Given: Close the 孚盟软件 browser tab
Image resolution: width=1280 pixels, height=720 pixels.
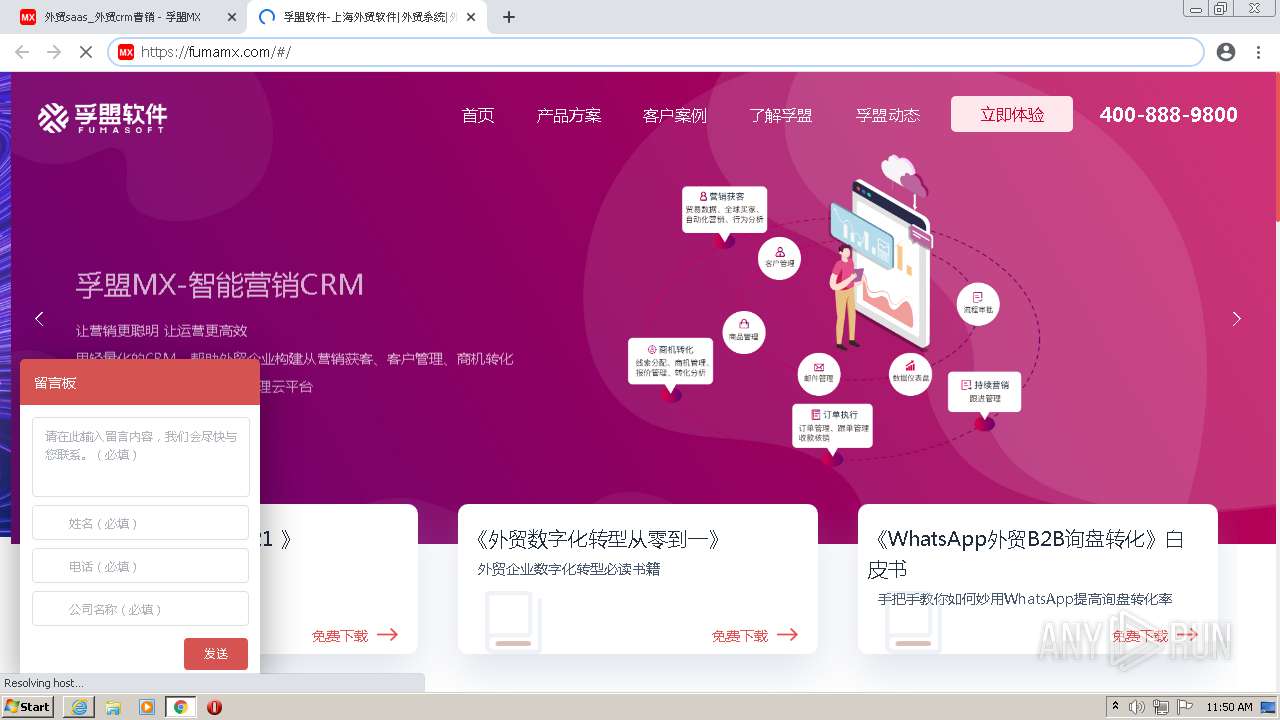Looking at the screenshot, I should [471, 17].
